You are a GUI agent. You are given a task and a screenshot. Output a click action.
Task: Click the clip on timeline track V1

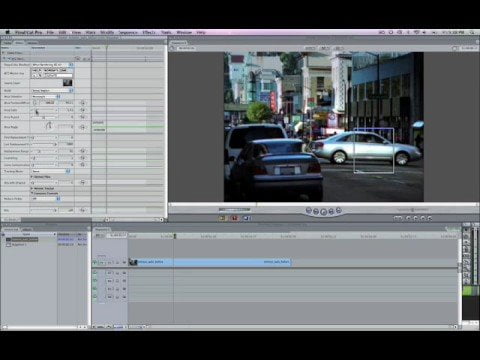point(210,262)
